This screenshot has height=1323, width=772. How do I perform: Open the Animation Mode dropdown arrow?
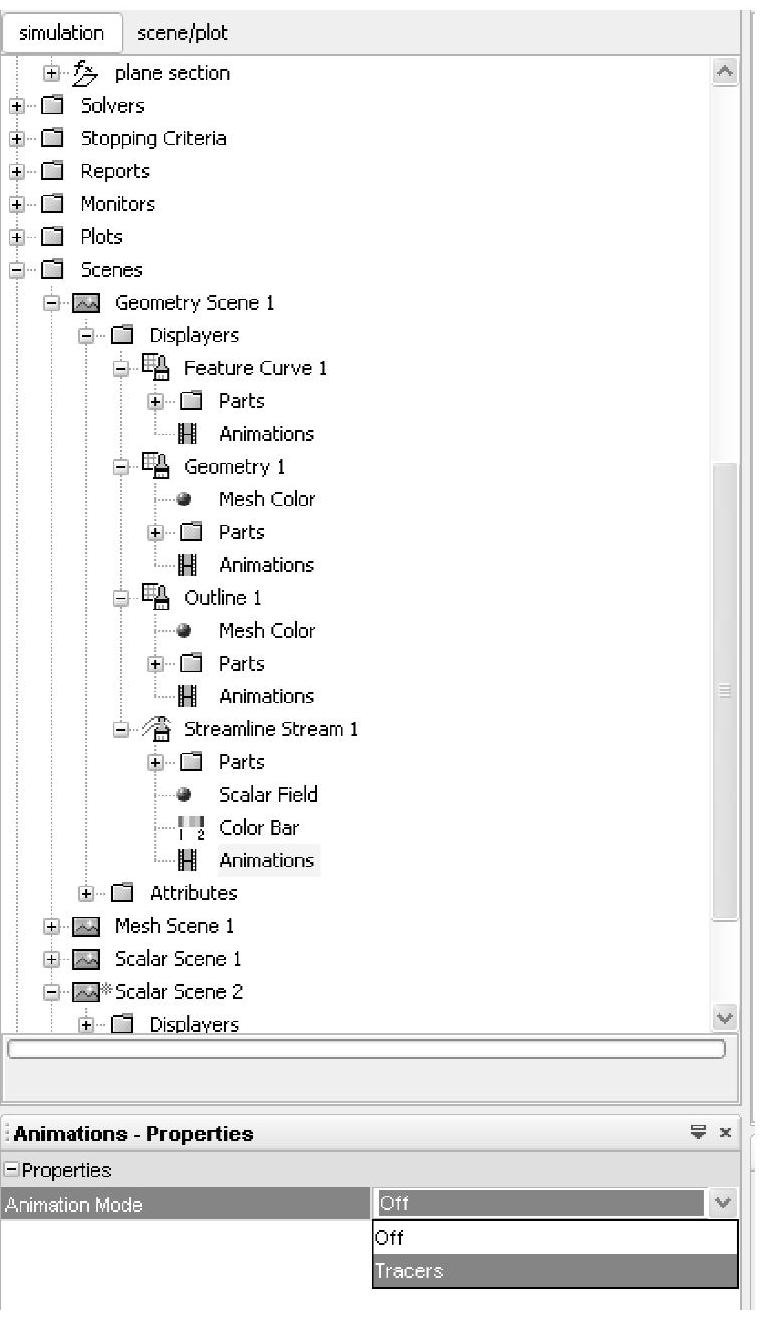point(723,1204)
